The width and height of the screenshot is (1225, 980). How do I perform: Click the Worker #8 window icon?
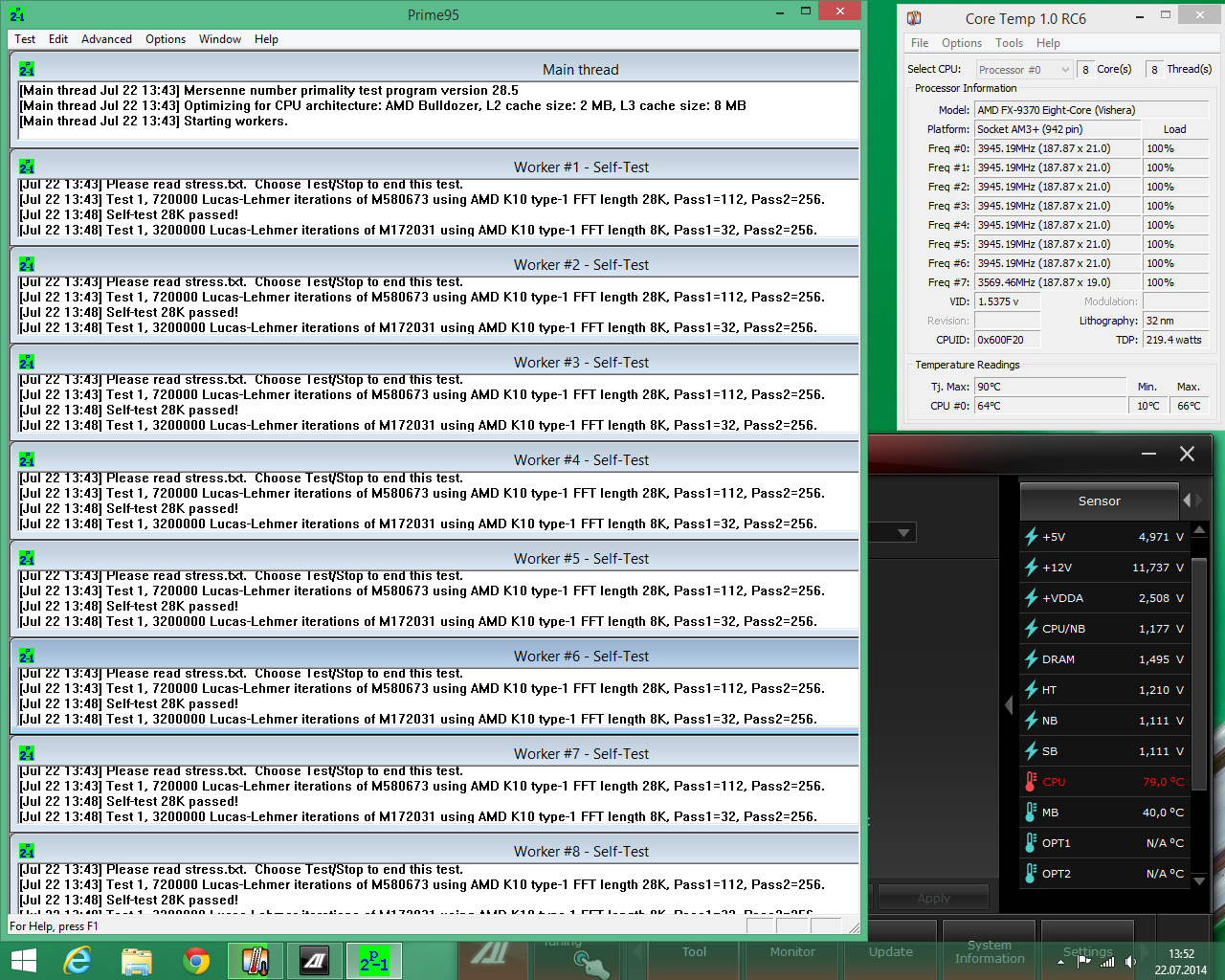click(27, 851)
